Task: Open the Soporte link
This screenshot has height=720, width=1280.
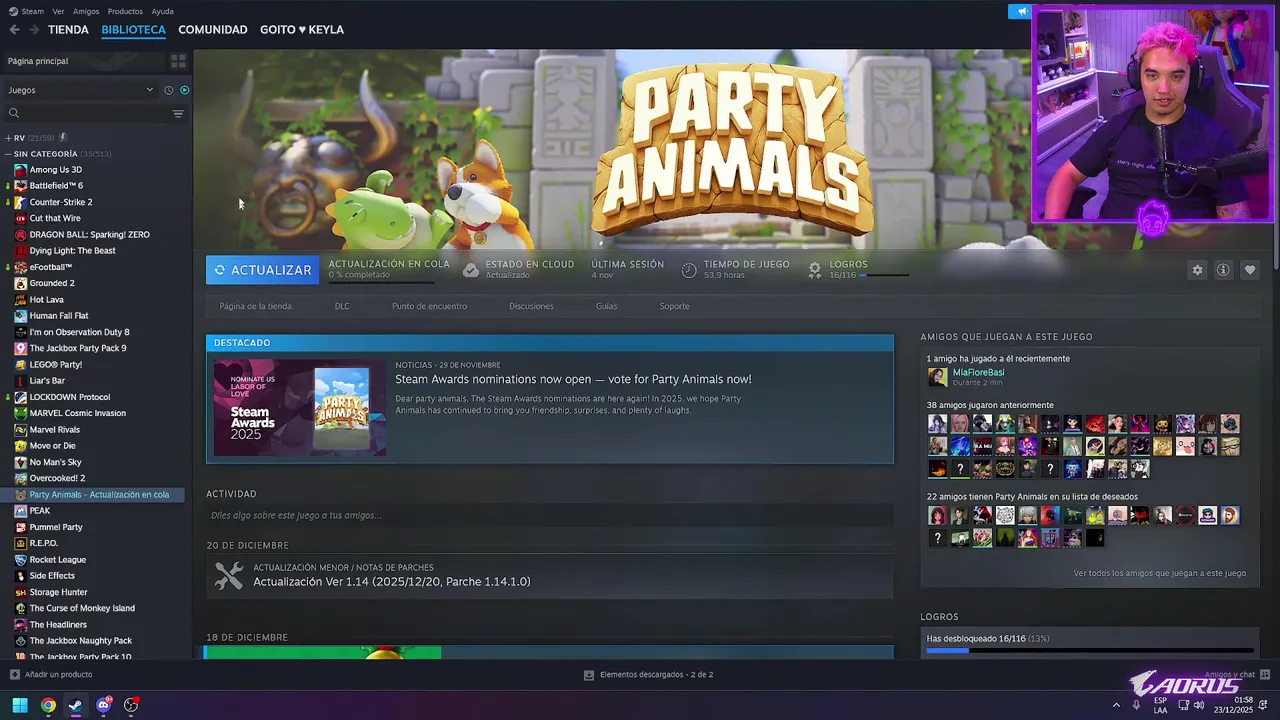Action: [x=674, y=306]
